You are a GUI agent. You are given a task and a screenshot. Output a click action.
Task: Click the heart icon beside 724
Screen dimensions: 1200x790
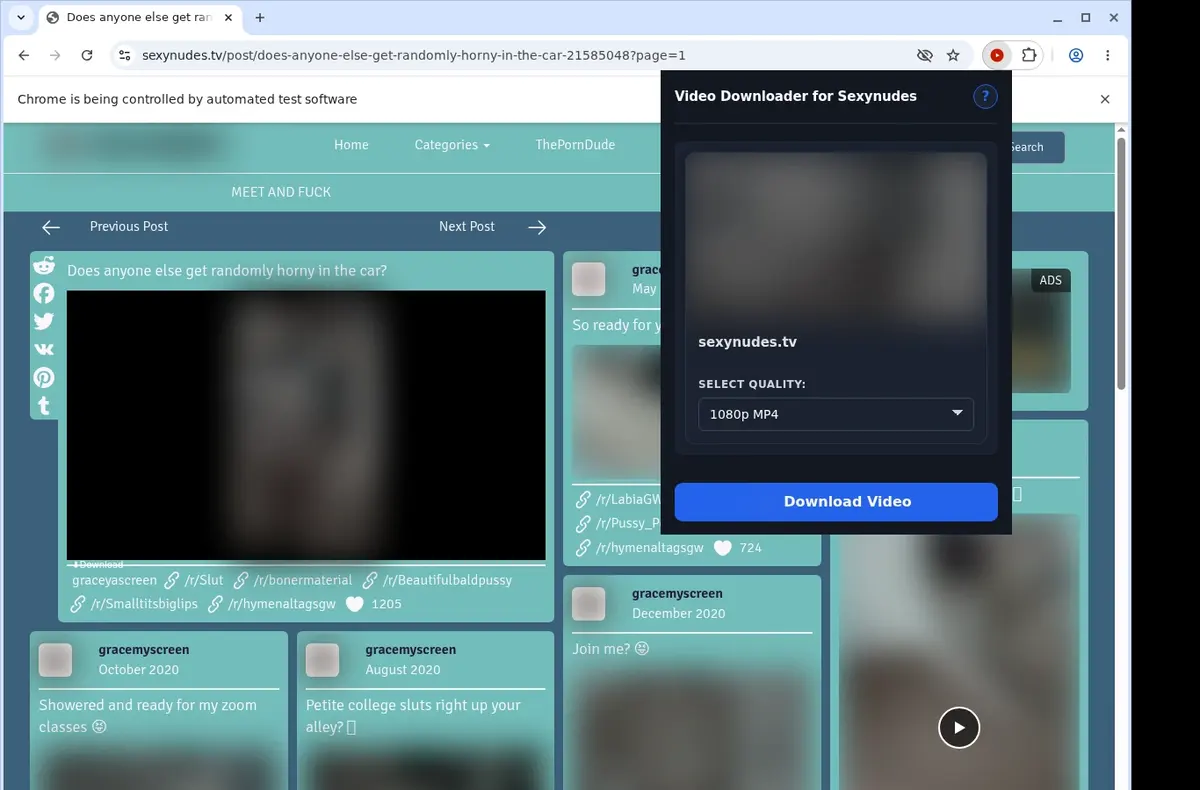coord(722,548)
